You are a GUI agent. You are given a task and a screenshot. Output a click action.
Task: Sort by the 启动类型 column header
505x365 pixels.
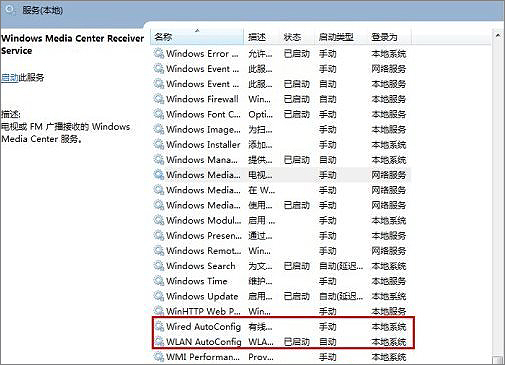[x=341, y=37]
